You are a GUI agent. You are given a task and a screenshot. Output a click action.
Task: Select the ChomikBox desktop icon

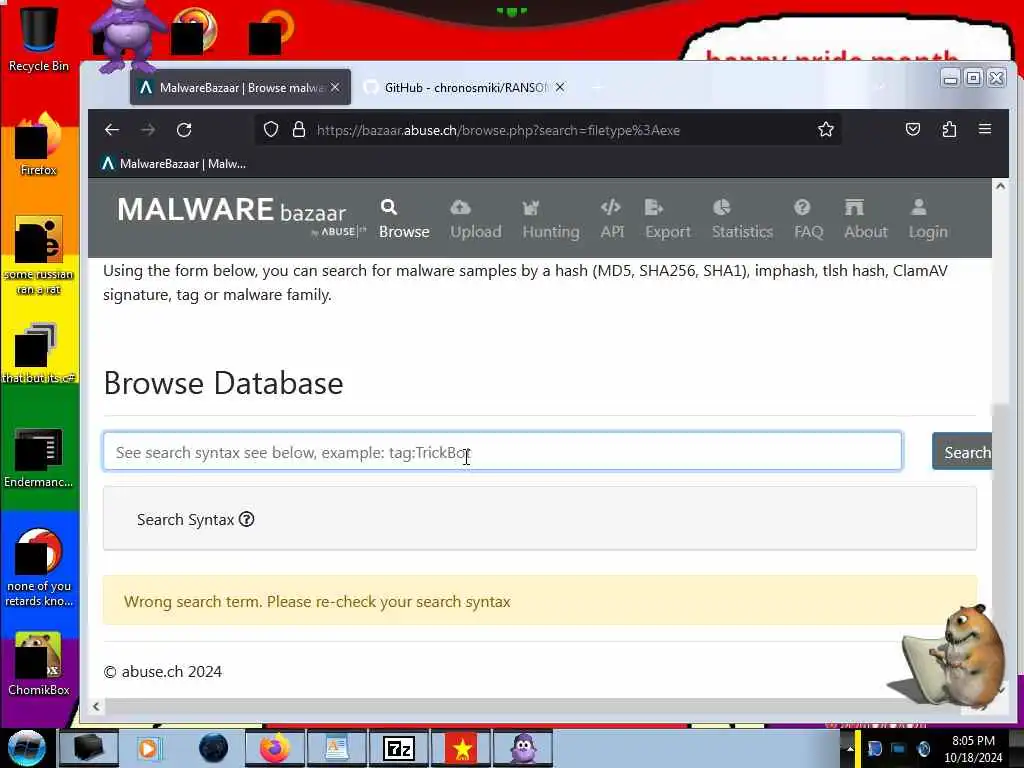(x=38, y=665)
